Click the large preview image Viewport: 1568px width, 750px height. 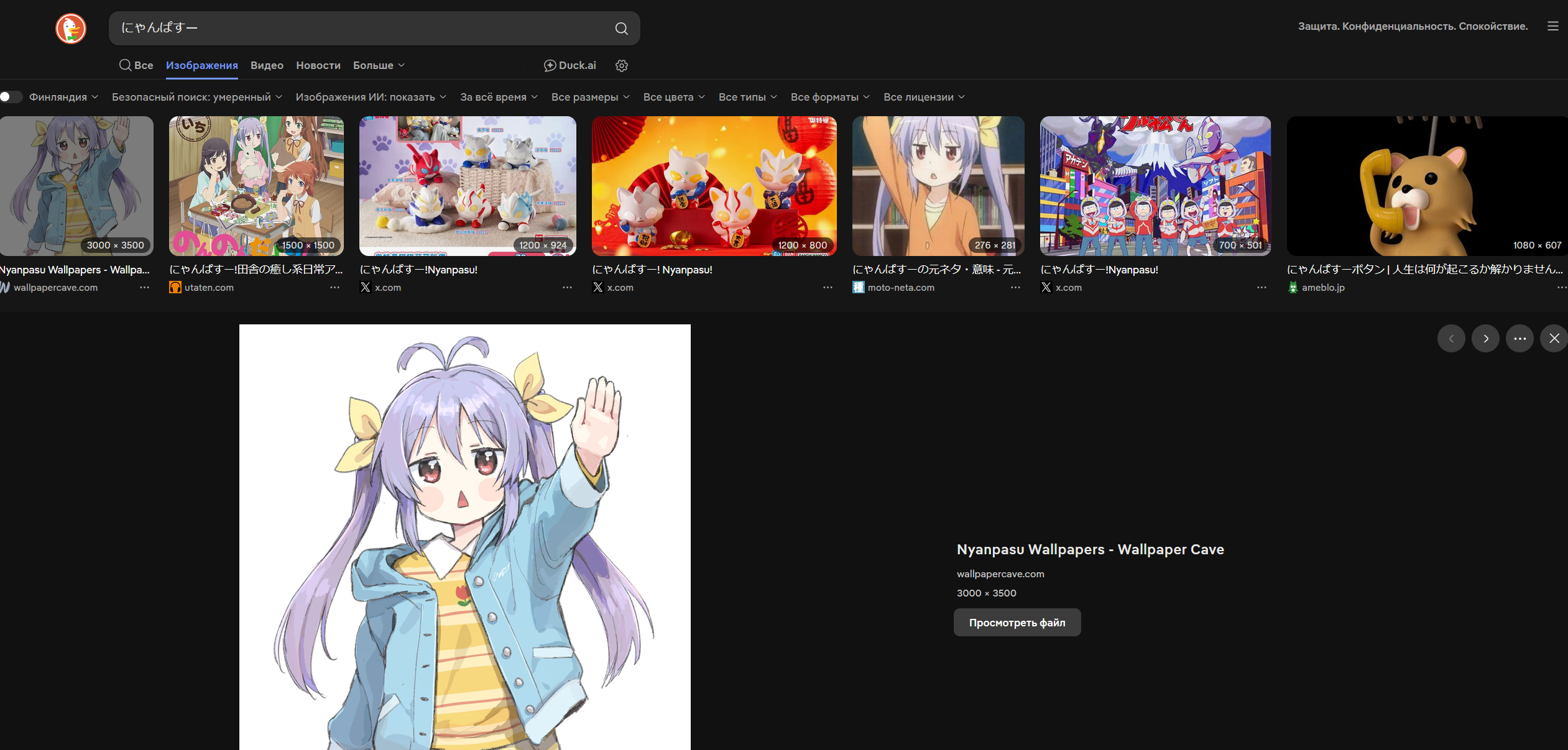pyautogui.click(x=465, y=537)
